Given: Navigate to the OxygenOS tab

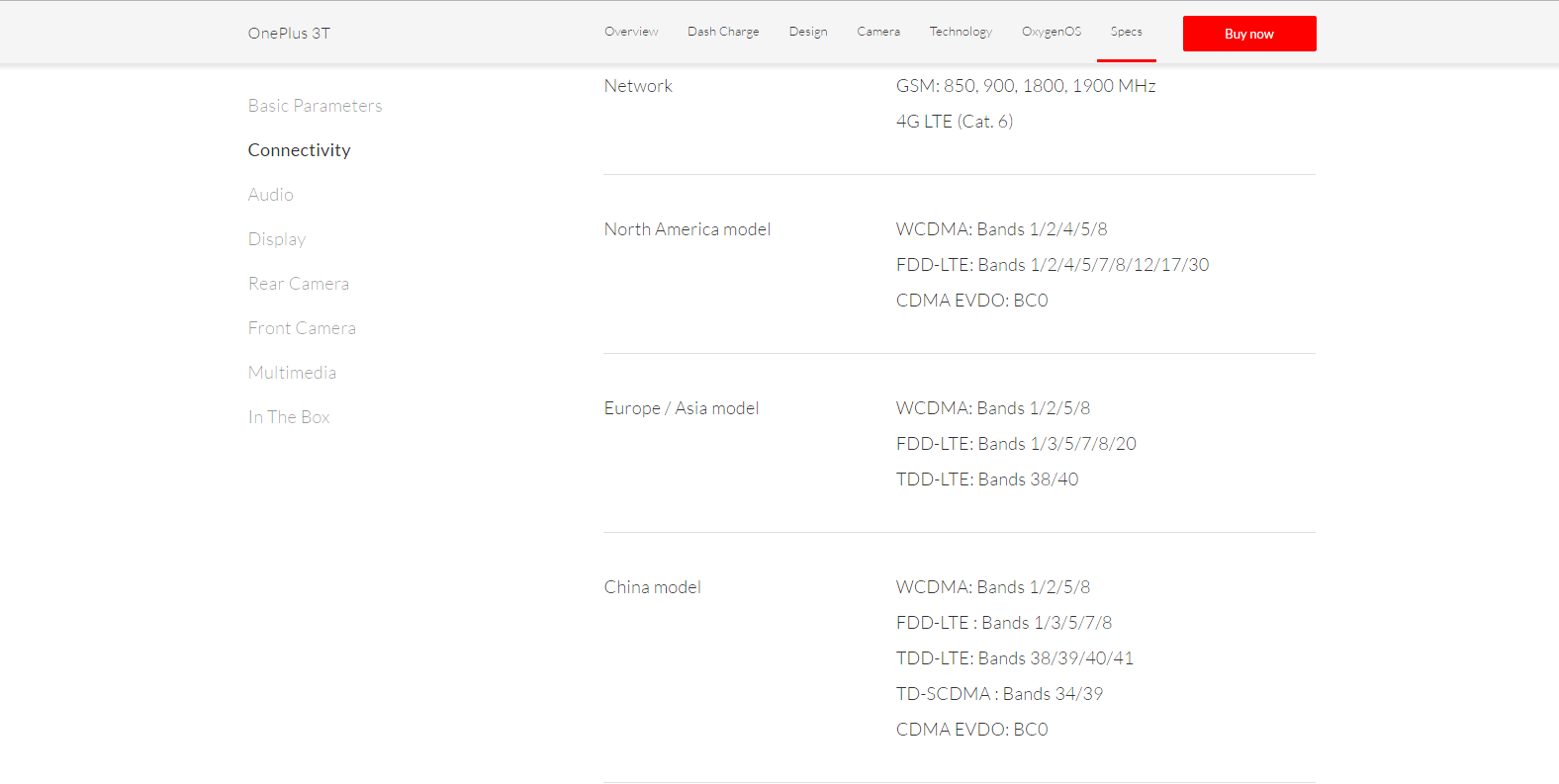Looking at the screenshot, I should click(x=1052, y=32).
